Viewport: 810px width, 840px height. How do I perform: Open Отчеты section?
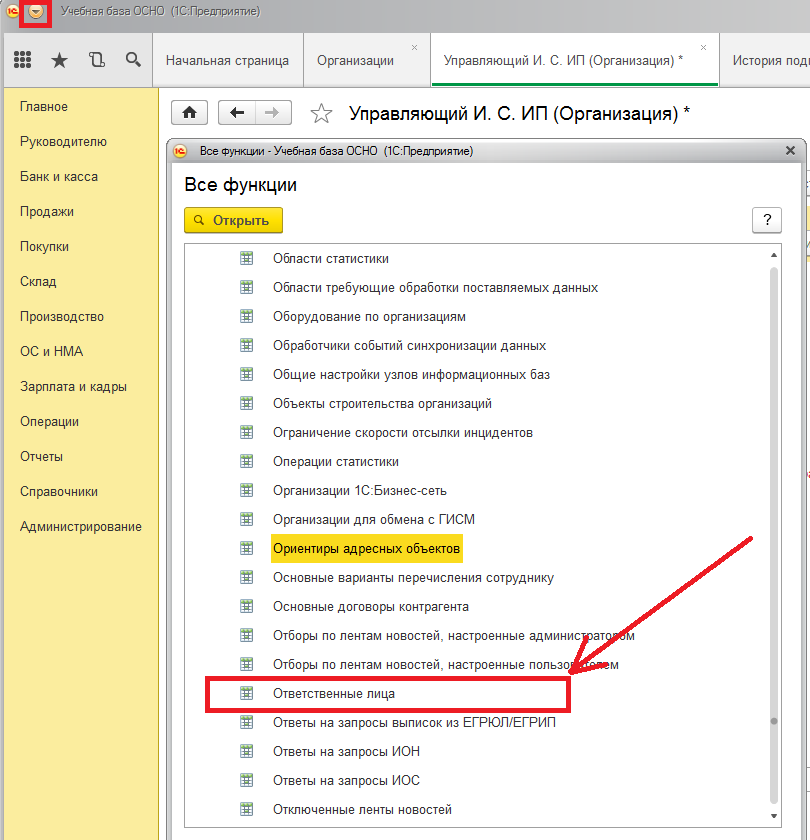pyautogui.click(x=41, y=456)
